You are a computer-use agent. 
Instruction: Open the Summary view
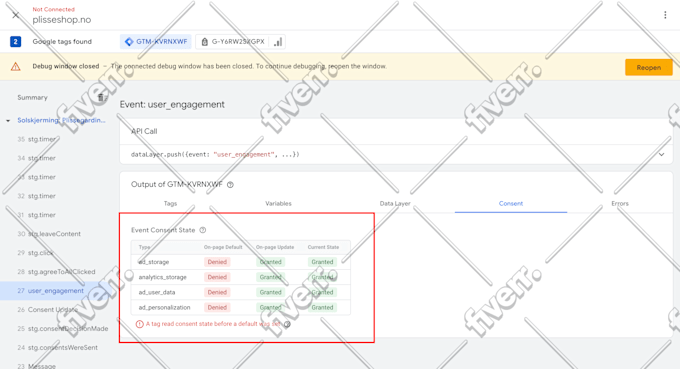tap(33, 98)
